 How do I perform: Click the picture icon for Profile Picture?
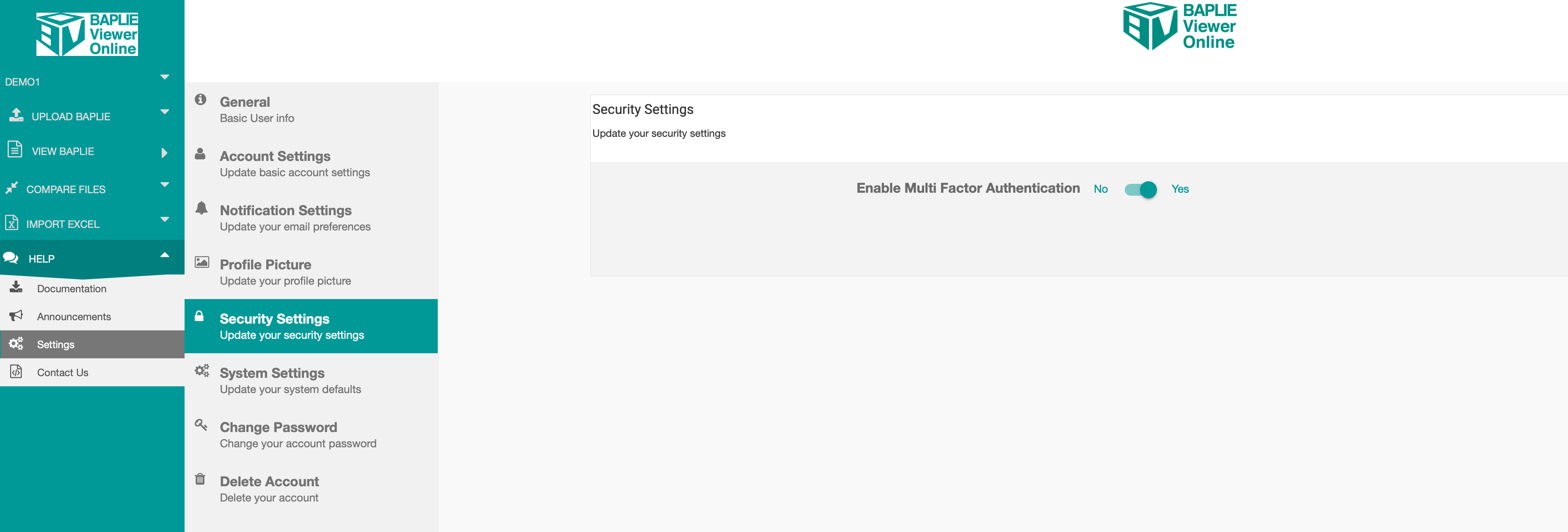(x=202, y=262)
